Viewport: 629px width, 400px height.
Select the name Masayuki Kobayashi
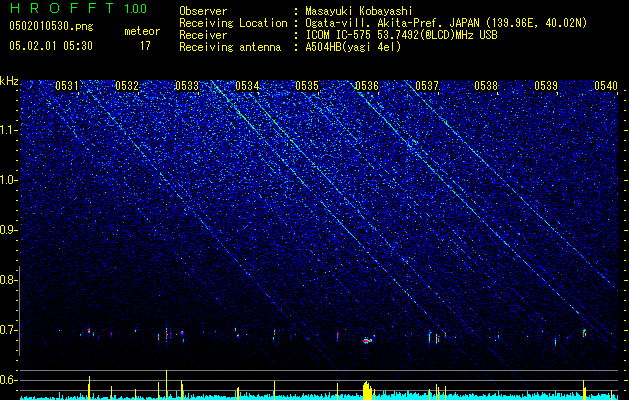(358, 11)
